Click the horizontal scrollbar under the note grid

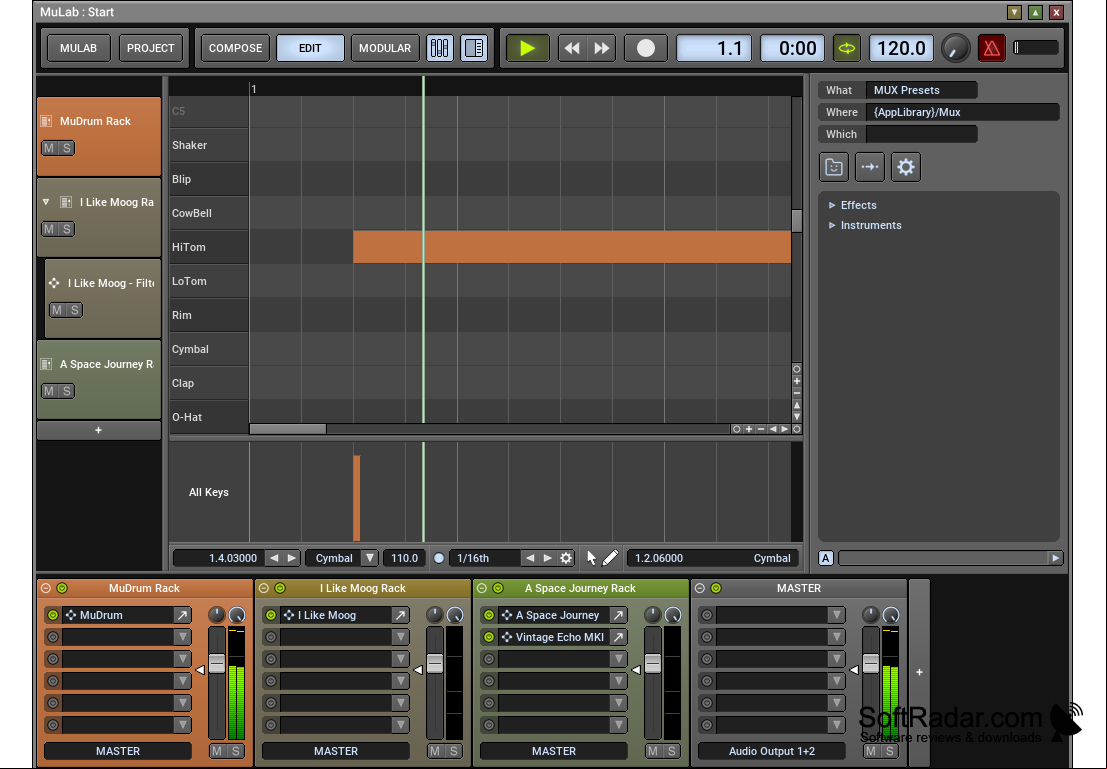tap(288, 429)
